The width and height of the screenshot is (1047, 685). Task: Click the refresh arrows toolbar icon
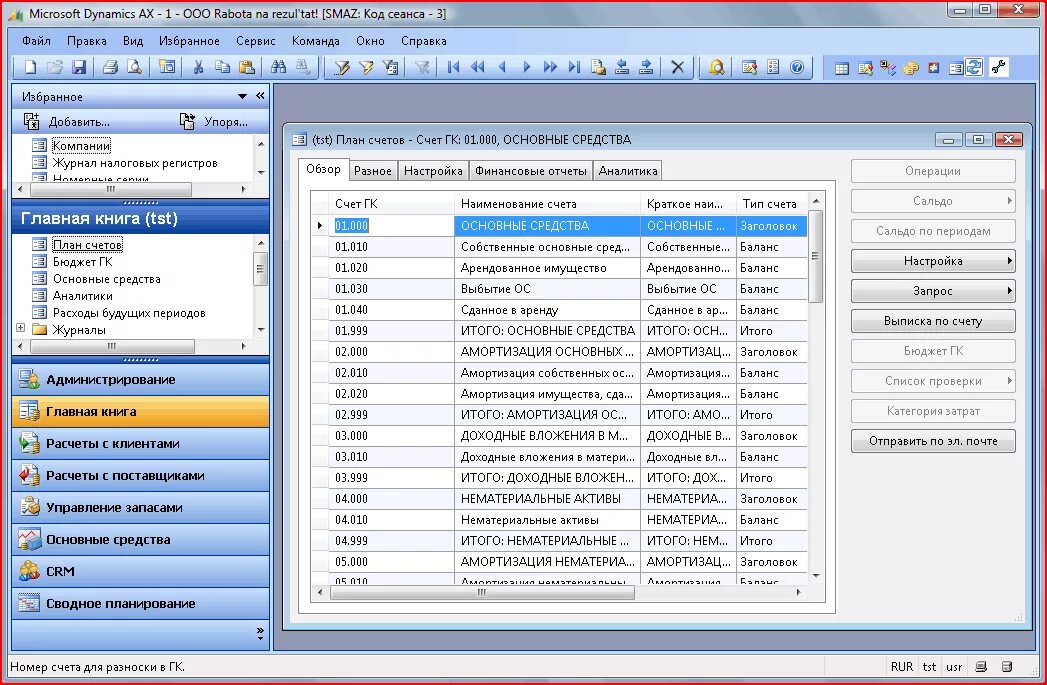coord(974,67)
